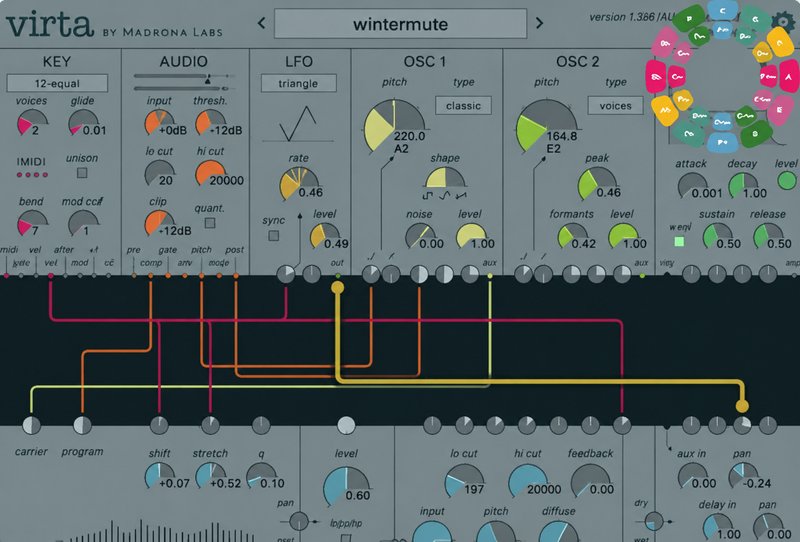The height and width of the screenshot is (542, 800).
Task: Open the wintermute preset menu
Action: pyautogui.click(x=401, y=23)
